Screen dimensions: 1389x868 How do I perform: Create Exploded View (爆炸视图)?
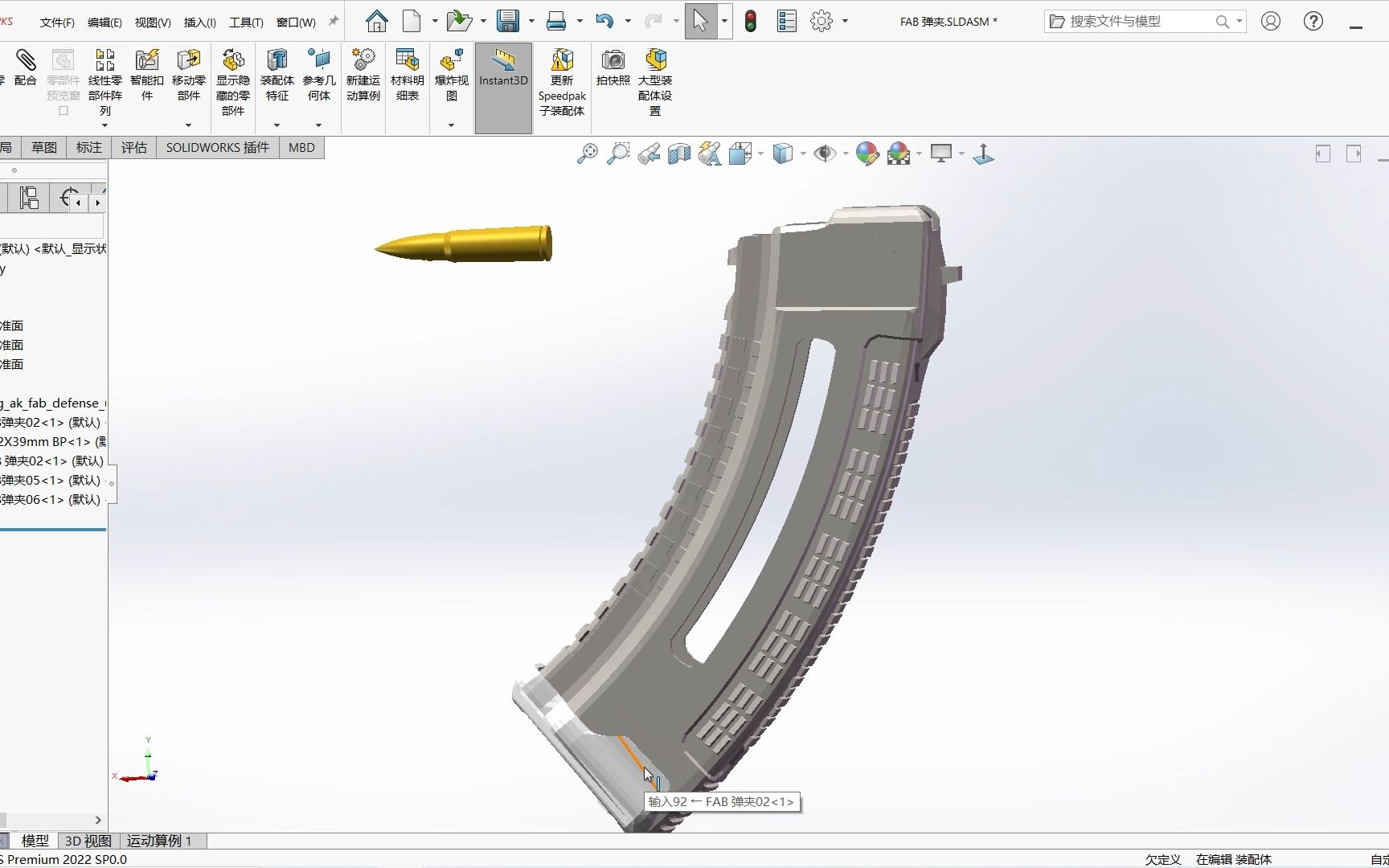tap(452, 75)
